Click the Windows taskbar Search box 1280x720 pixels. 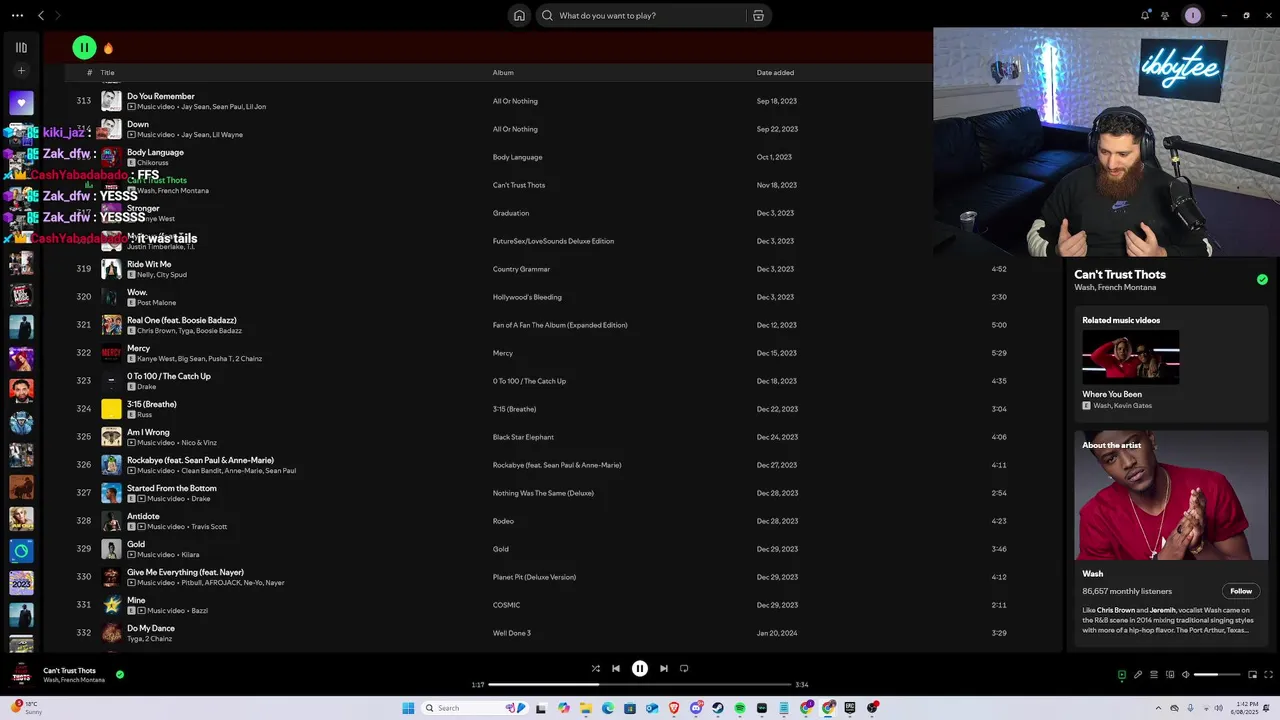(474, 708)
